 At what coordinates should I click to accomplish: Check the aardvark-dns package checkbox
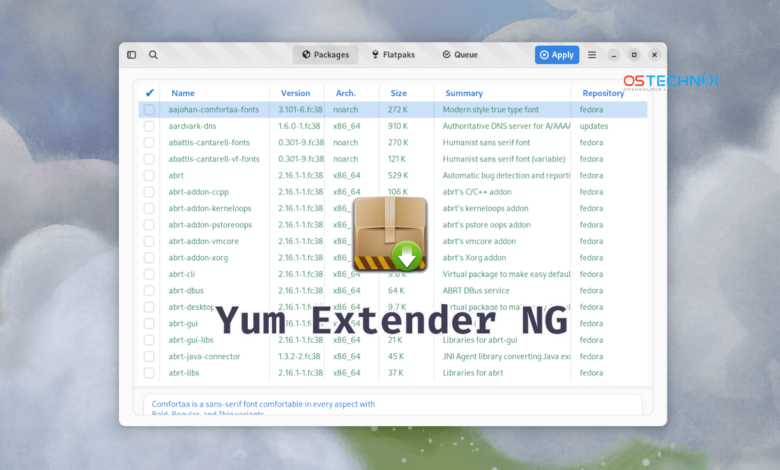(149, 126)
